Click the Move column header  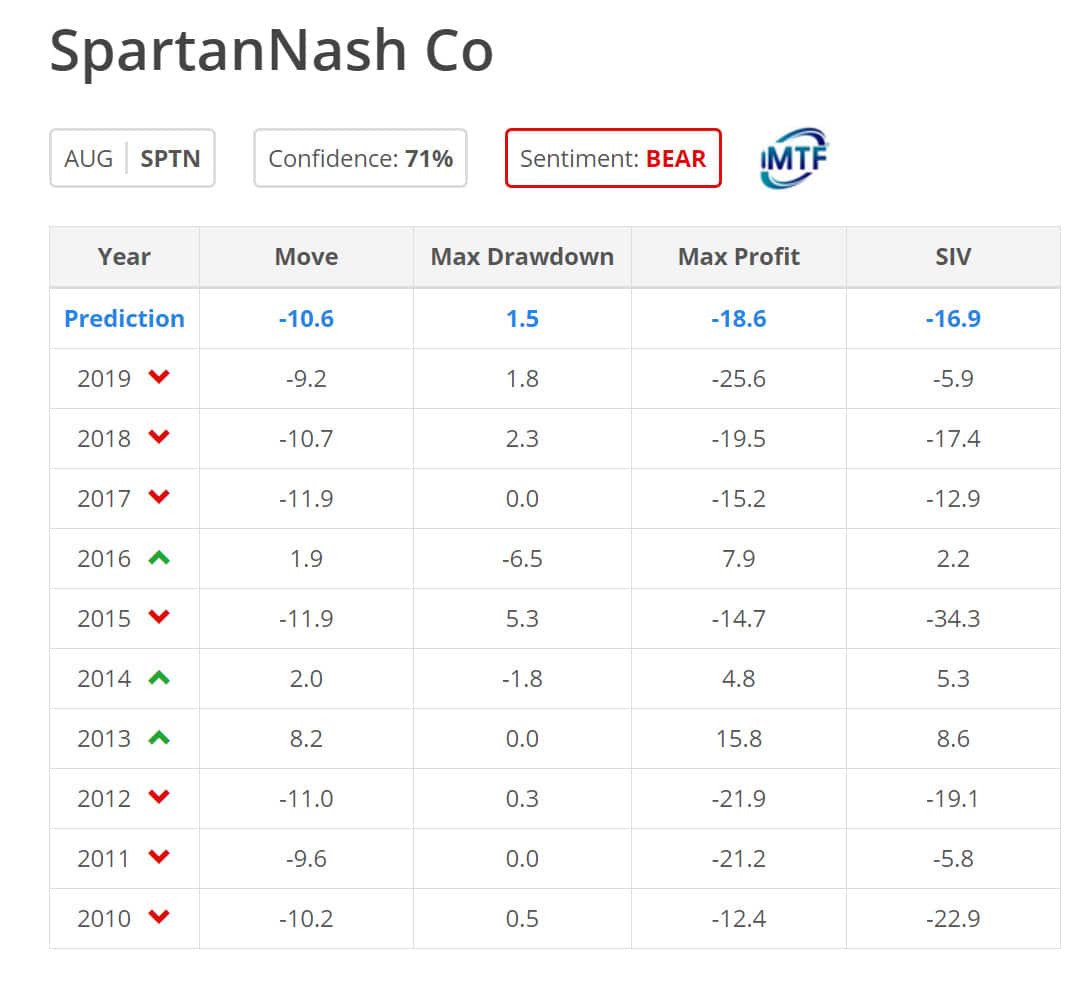click(x=306, y=257)
